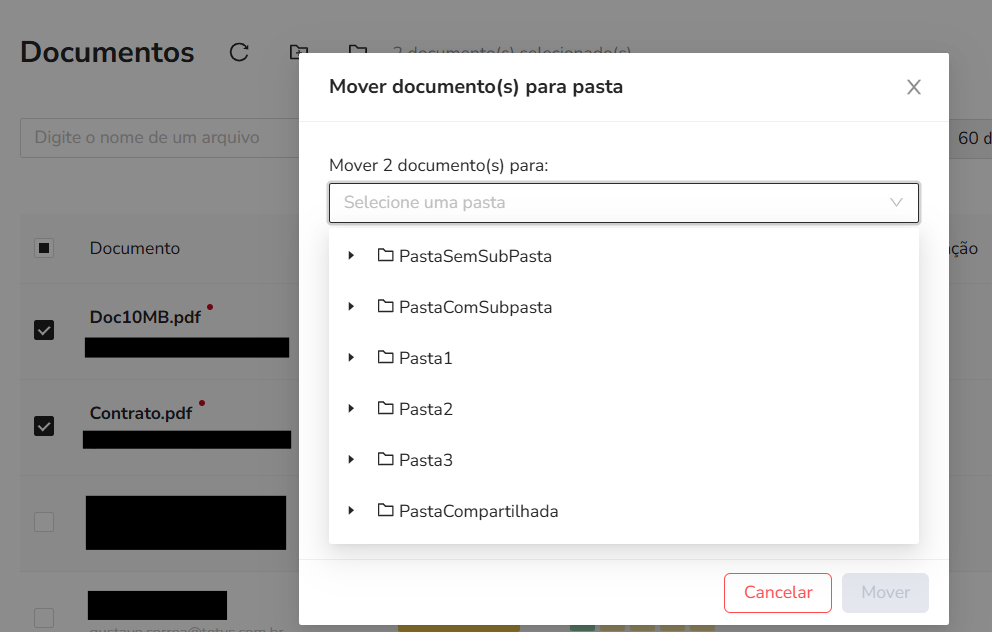Close the Mover documento(s) dialog
The width and height of the screenshot is (992, 632).
(x=913, y=88)
